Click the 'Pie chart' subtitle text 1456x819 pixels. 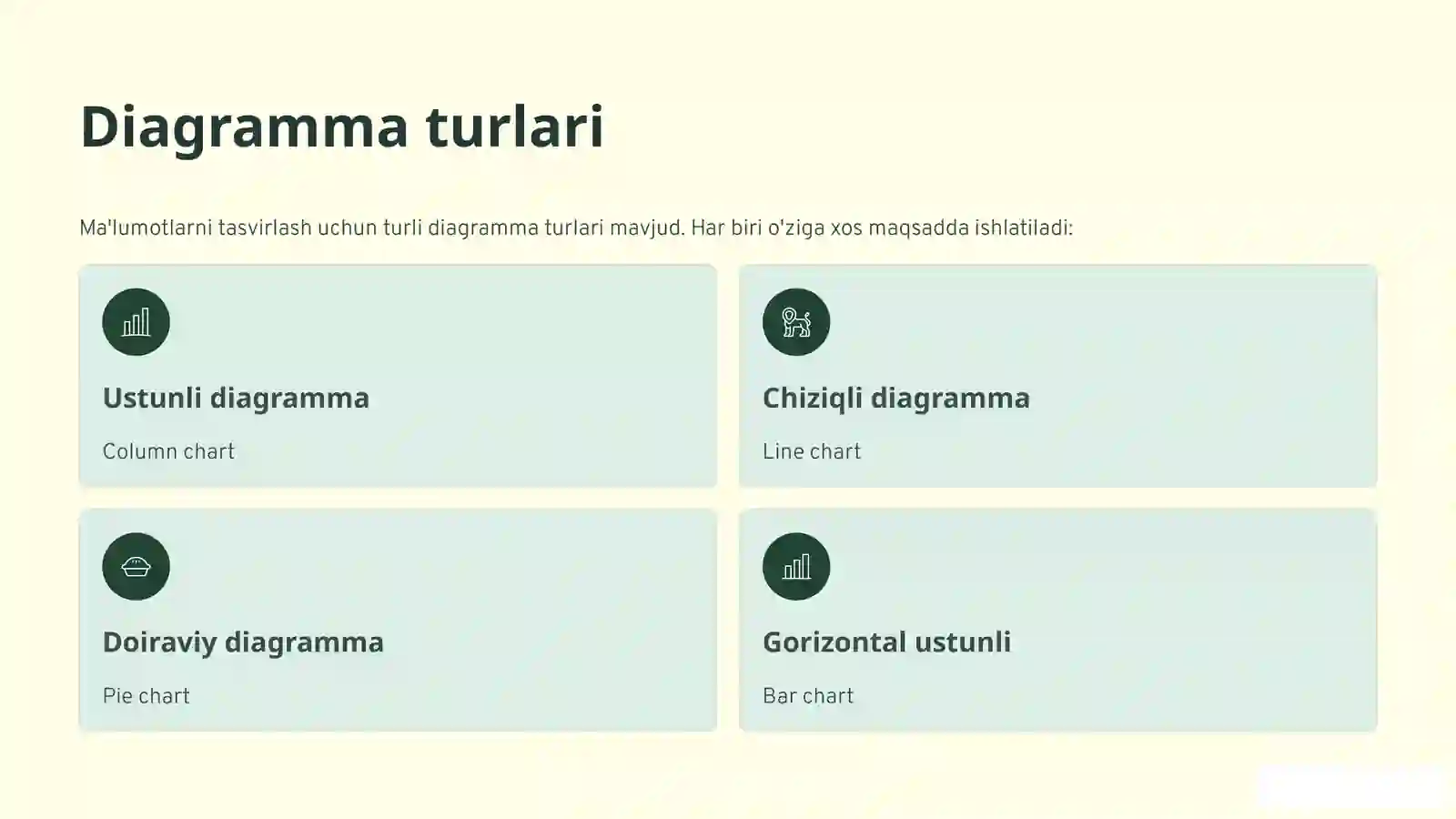146,696
